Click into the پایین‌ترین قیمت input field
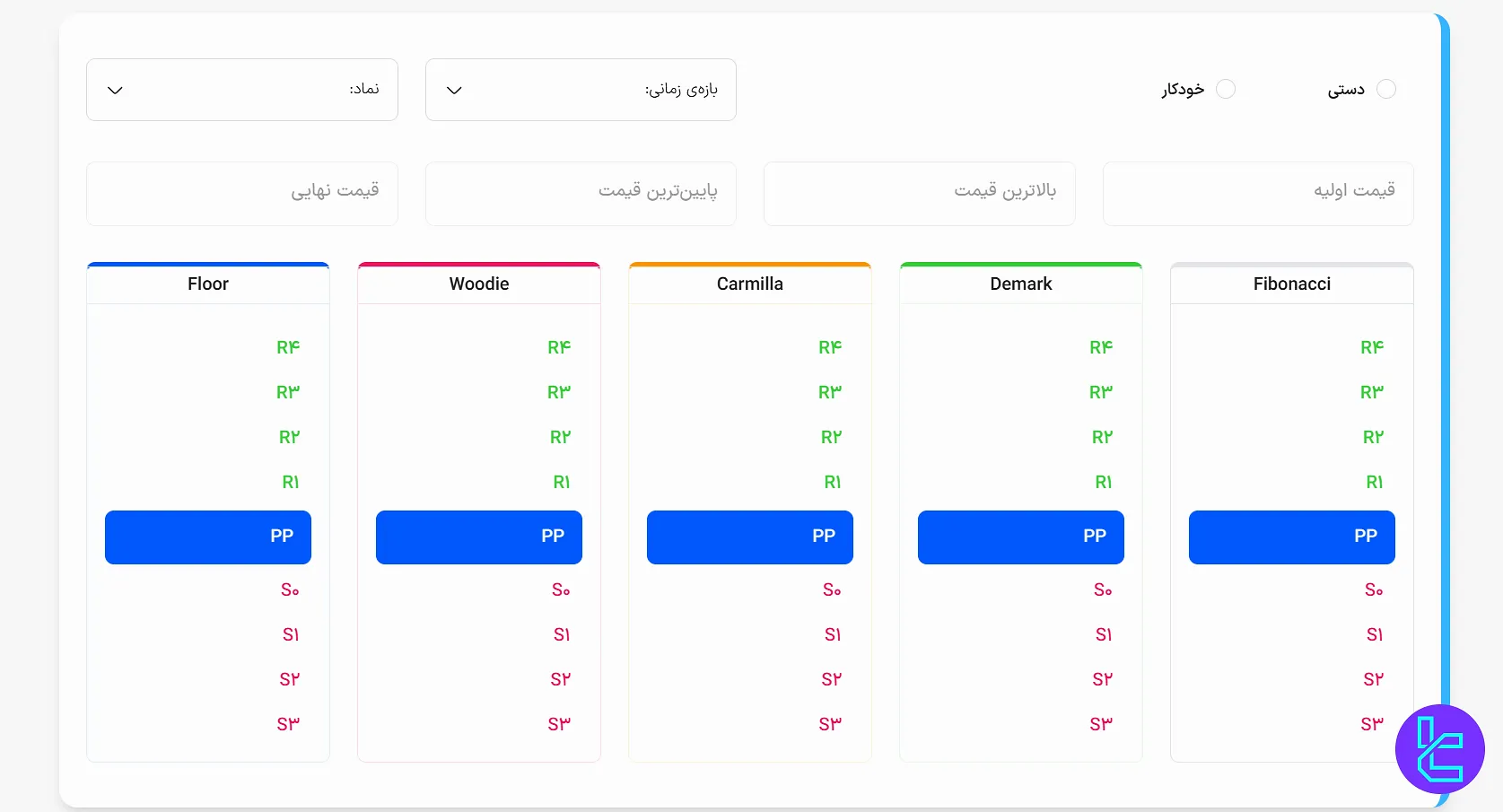The width and height of the screenshot is (1503, 812). (580, 193)
